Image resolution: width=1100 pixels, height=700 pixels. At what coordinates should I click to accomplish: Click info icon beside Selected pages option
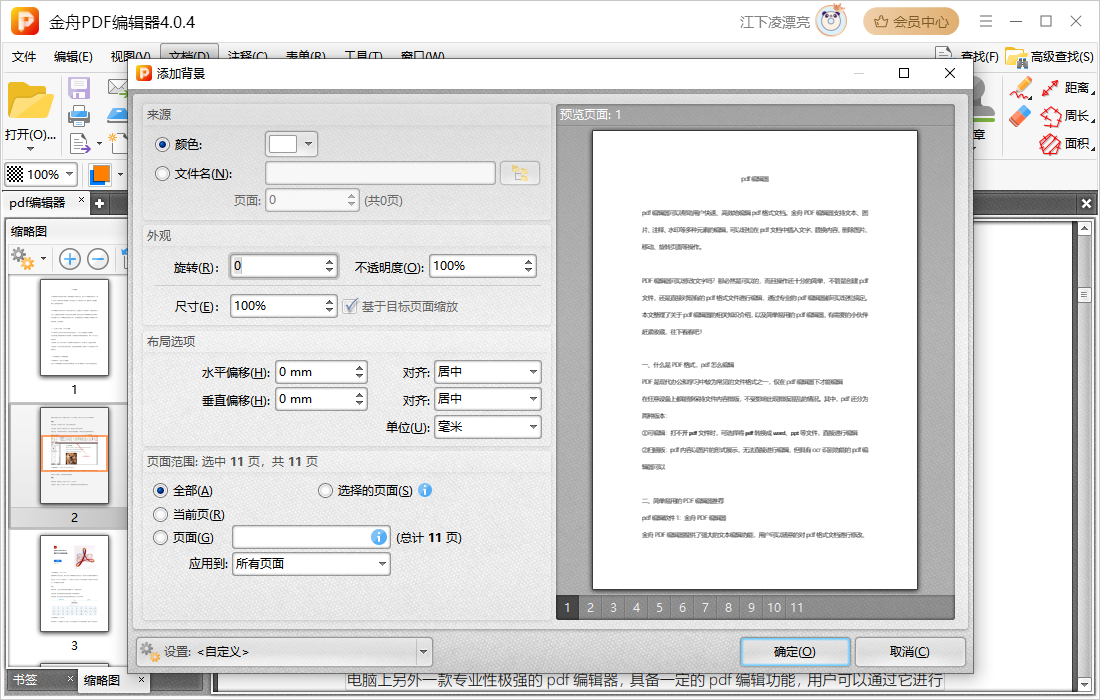click(425, 490)
